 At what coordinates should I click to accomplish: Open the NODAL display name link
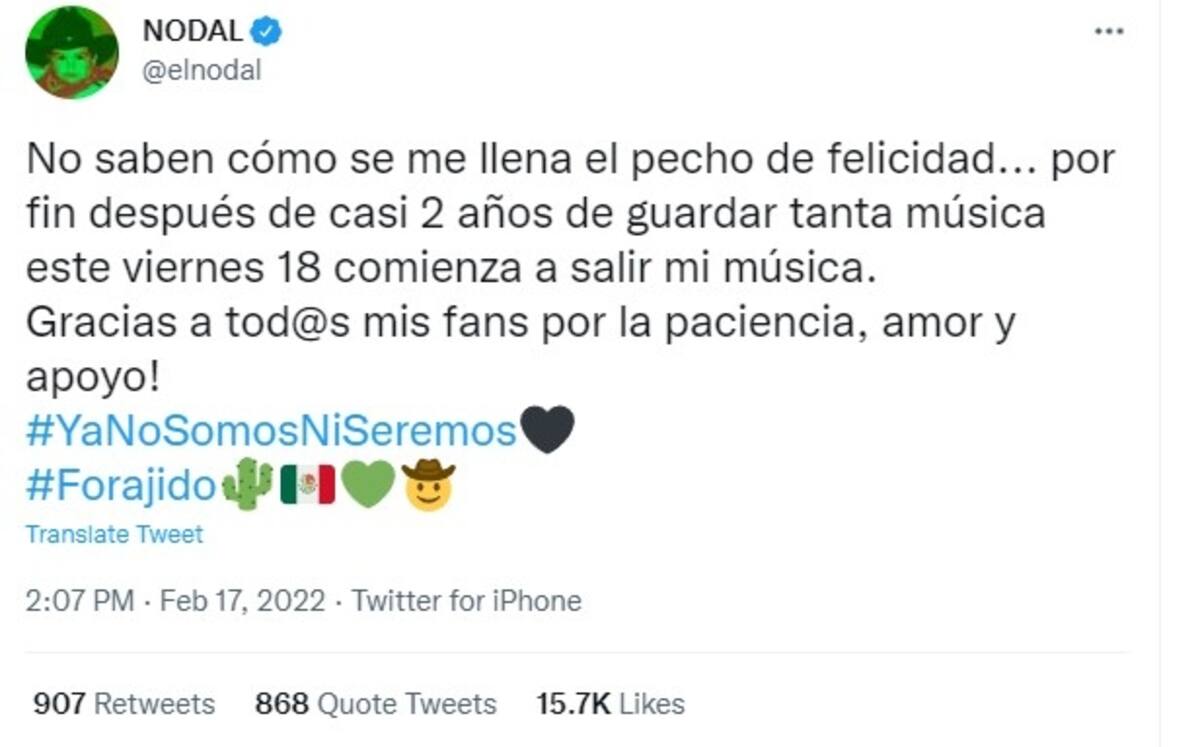[193, 32]
